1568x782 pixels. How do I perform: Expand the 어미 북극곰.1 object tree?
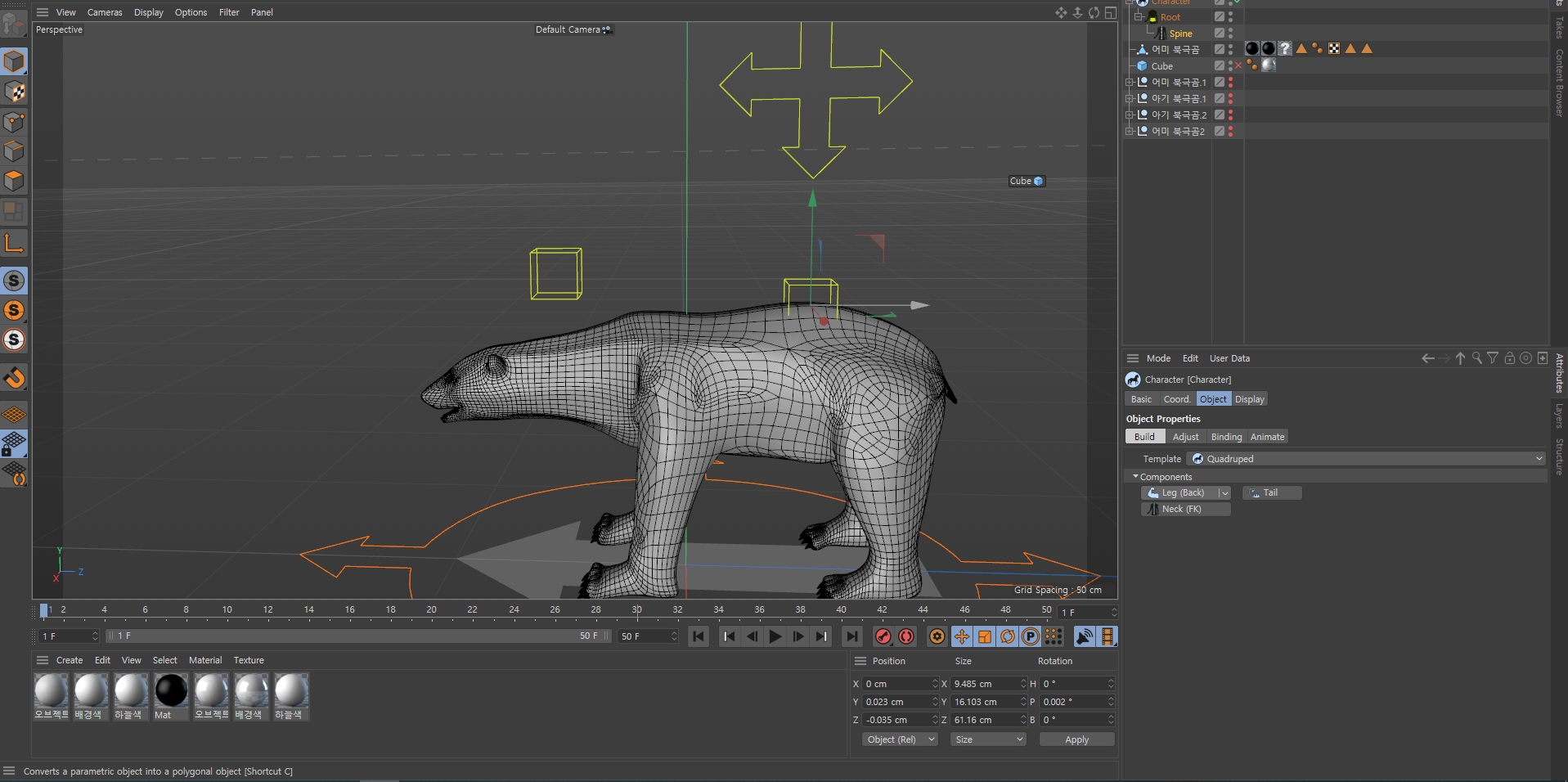pyautogui.click(x=1129, y=82)
